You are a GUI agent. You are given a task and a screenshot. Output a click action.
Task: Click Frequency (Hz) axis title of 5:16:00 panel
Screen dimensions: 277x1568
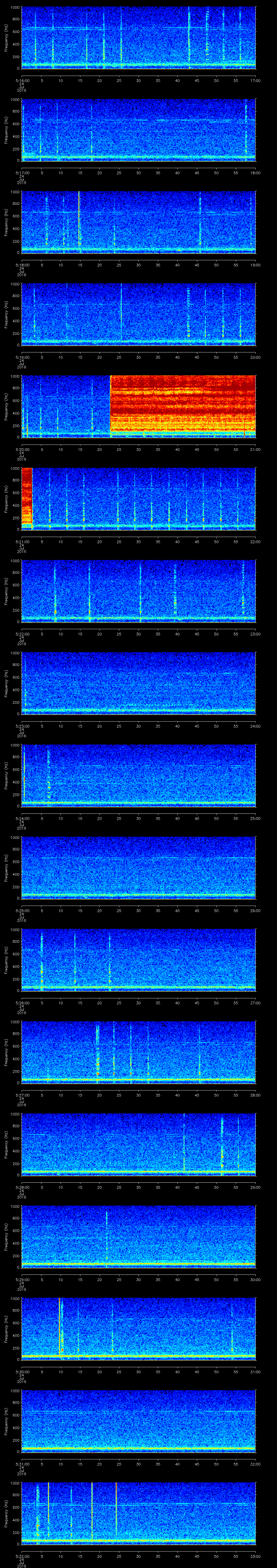pyautogui.click(x=6, y=38)
